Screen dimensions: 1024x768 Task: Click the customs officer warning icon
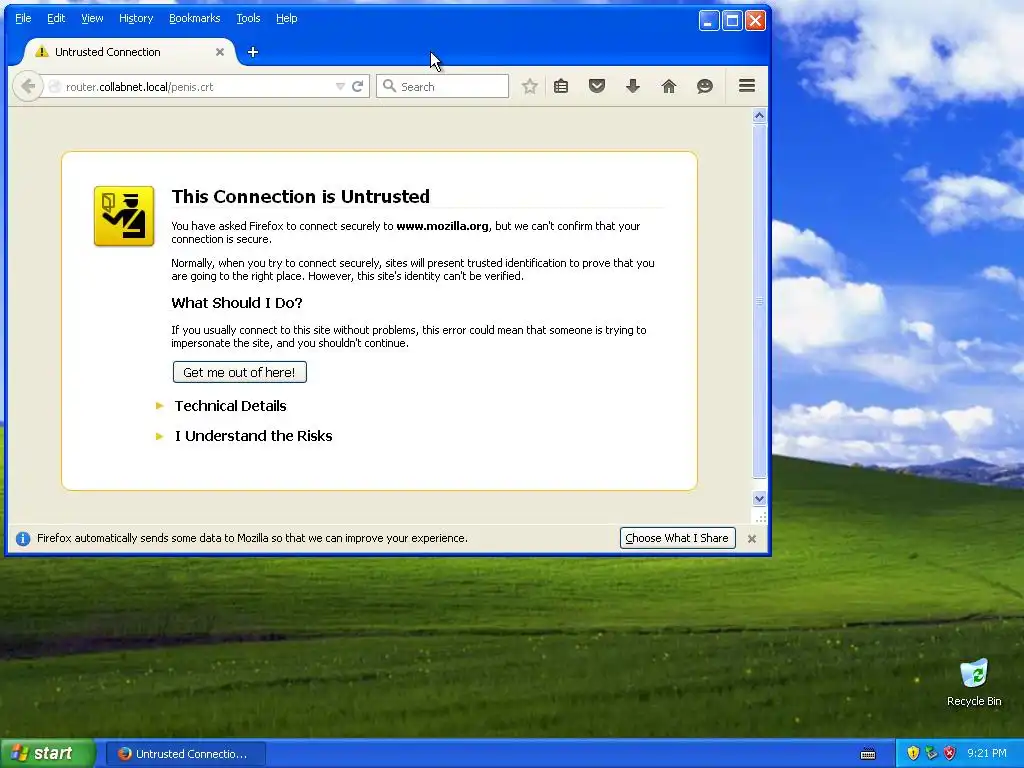click(x=124, y=216)
